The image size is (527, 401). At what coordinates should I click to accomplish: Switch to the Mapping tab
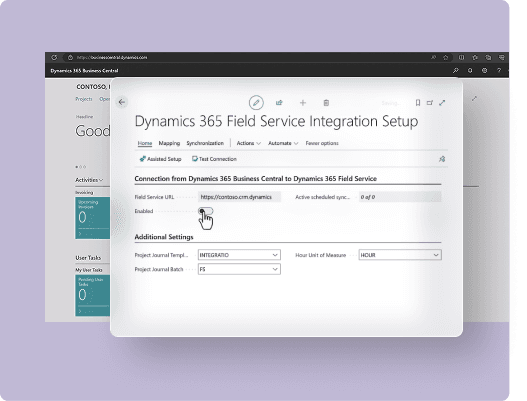[169, 143]
